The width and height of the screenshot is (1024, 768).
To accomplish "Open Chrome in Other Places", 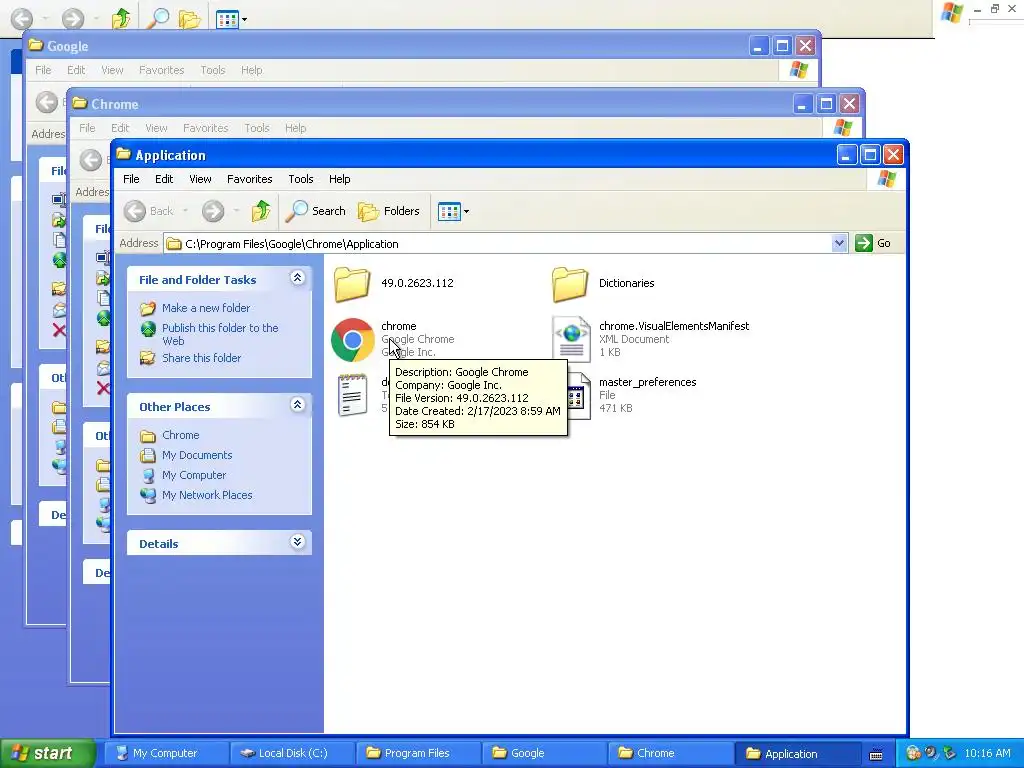I will click(180, 435).
